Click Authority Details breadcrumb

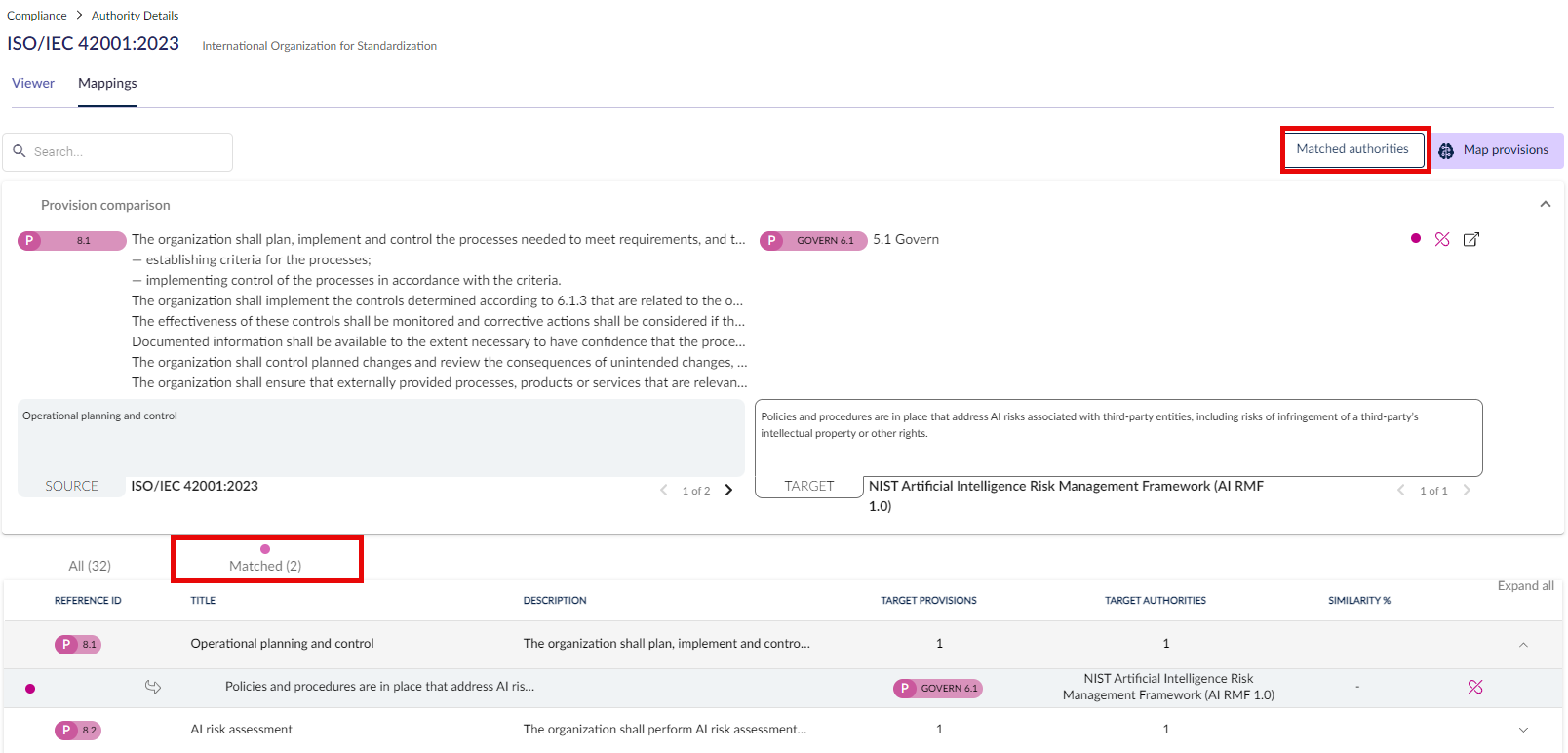click(135, 16)
